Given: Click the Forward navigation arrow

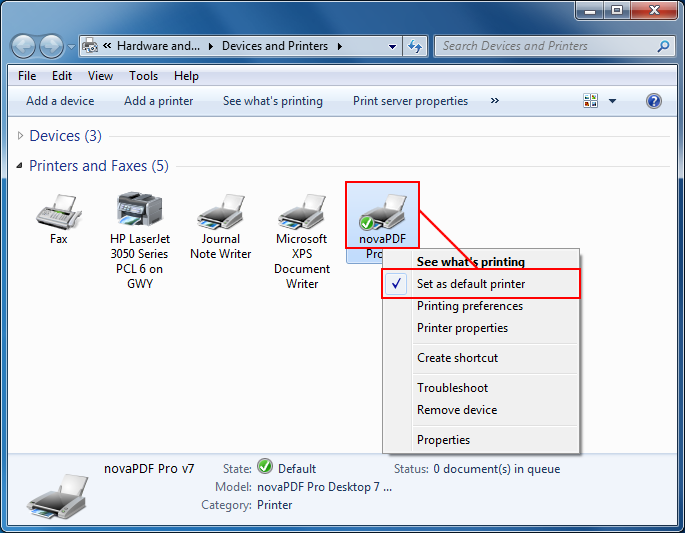Looking at the screenshot, I should 52,46.
